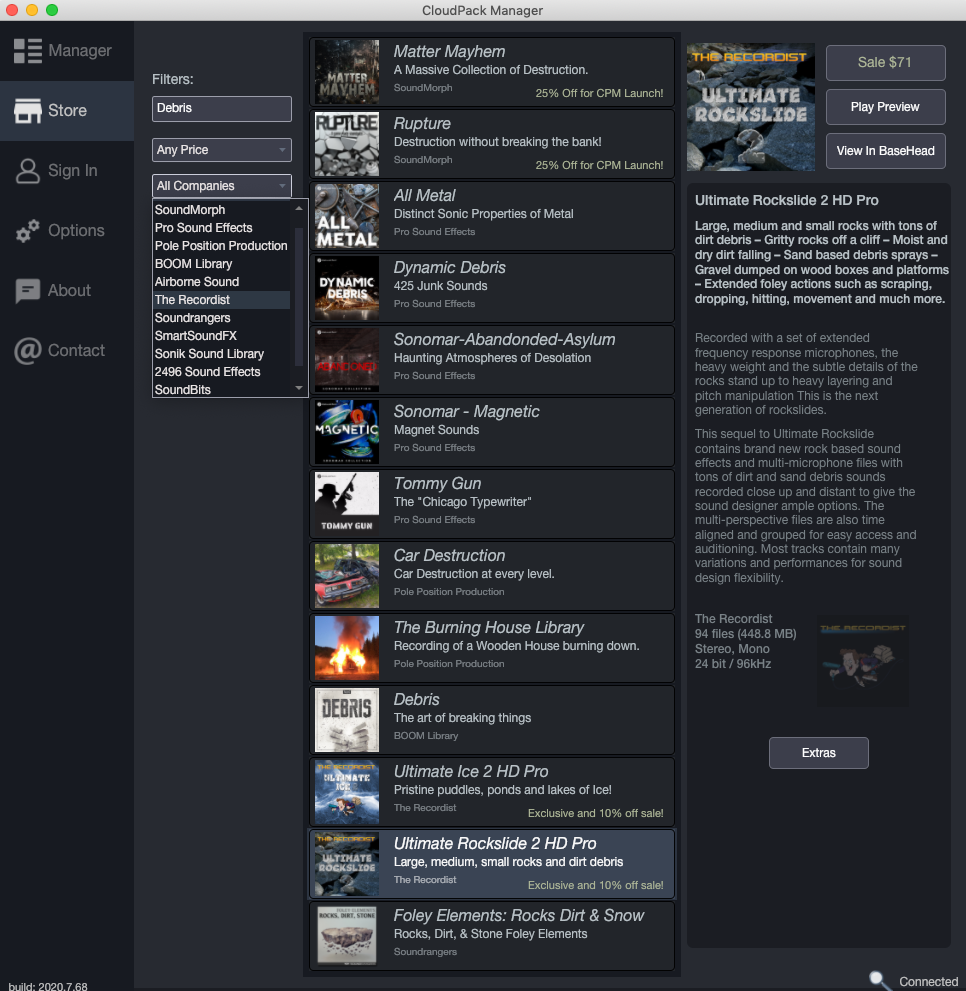
Task: Click Rupture 25% Off for CPM Launch text
Action: click(599, 165)
